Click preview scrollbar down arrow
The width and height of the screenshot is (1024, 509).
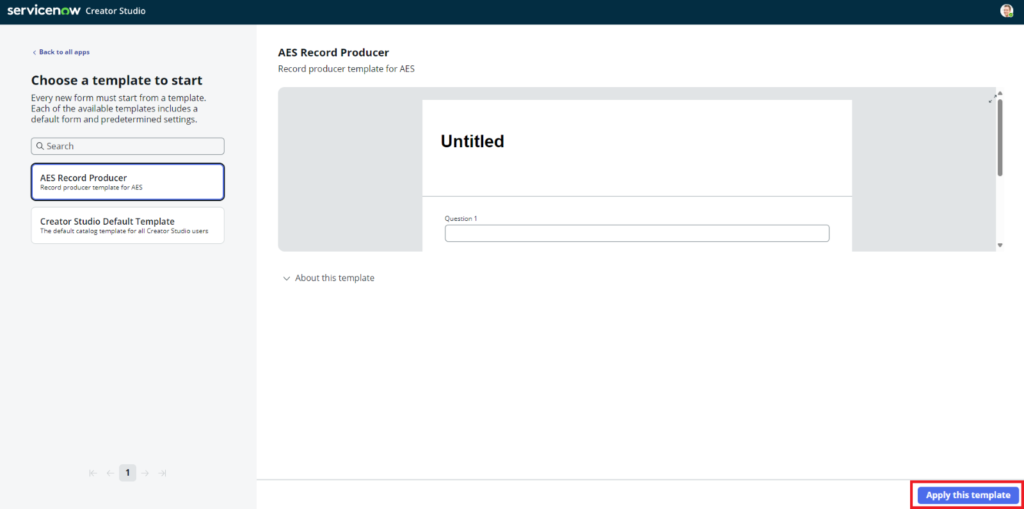1000,245
